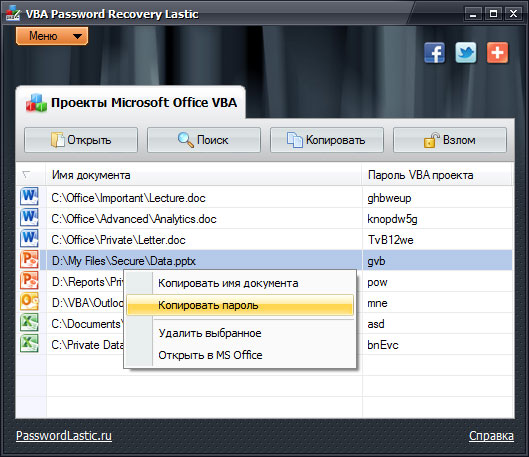529x457 pixels.
Task: Click the Поиск search button
Action: [204, 140]
